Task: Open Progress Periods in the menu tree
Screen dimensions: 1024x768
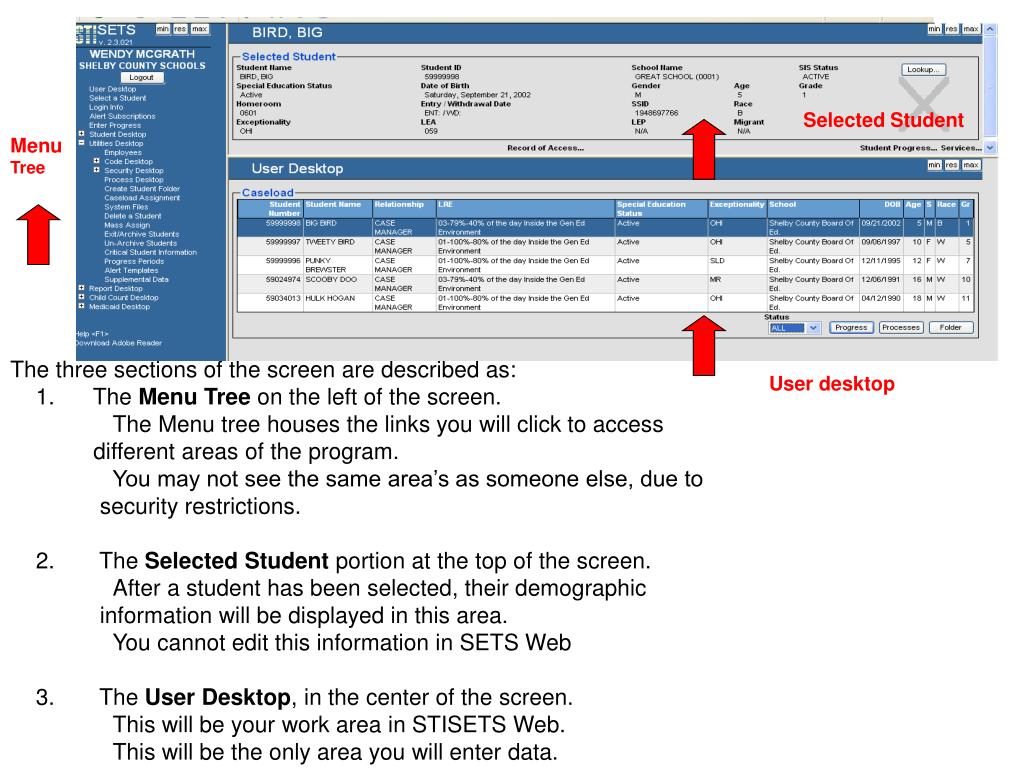Action: pyautogui.click(x=134, y=261)
